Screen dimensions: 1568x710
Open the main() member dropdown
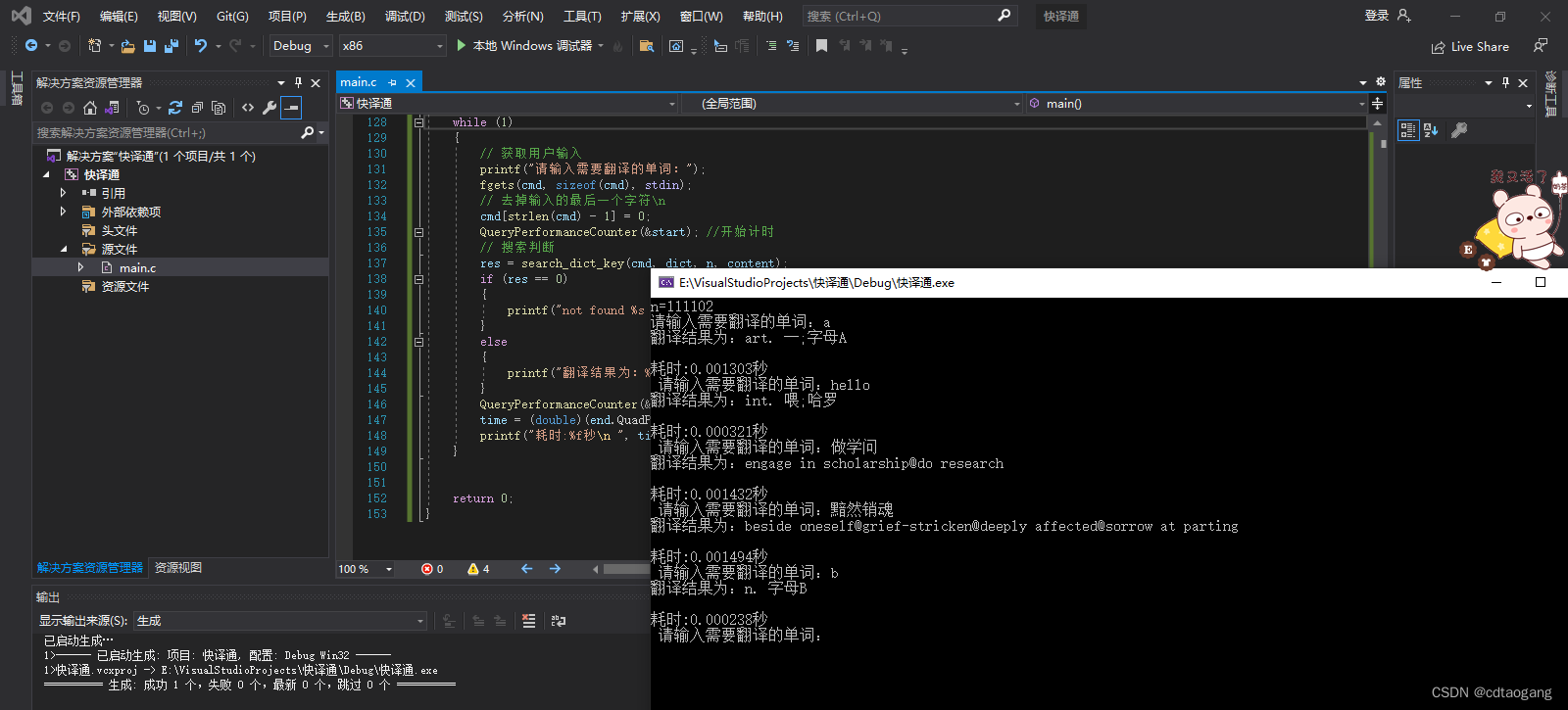[1197, 104]
